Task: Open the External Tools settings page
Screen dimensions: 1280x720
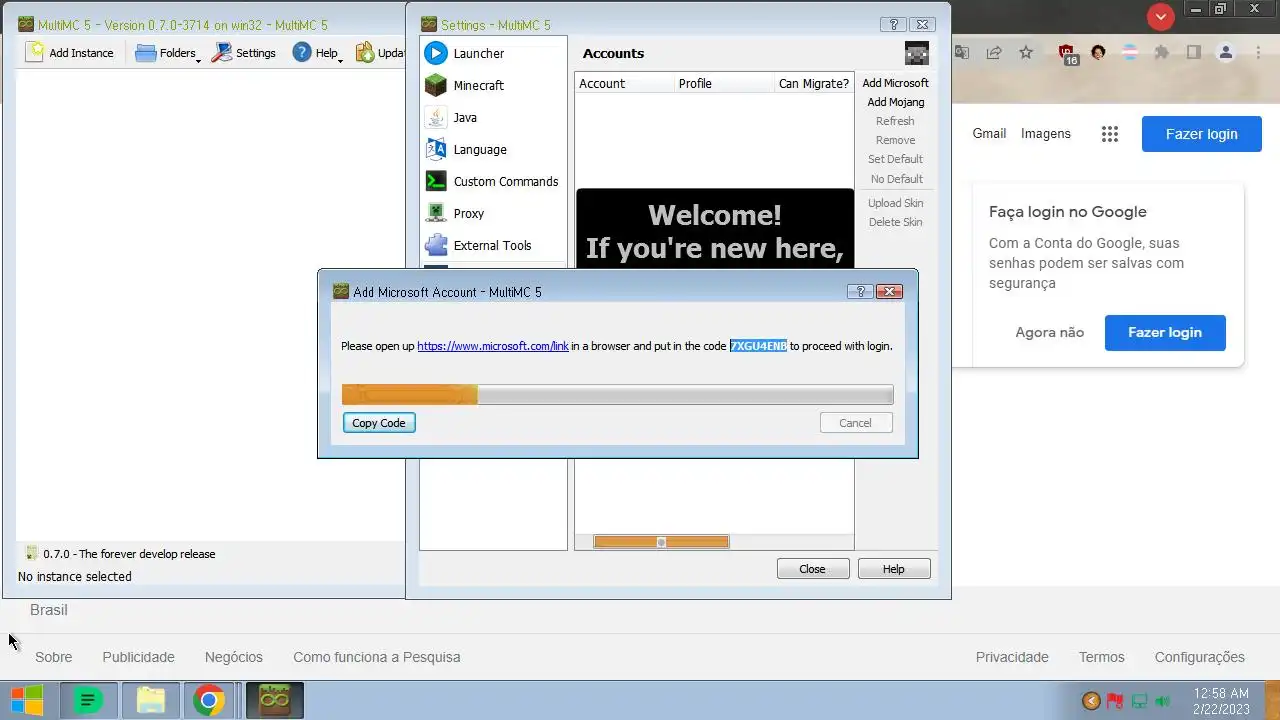Action: [x=493, y=245]
